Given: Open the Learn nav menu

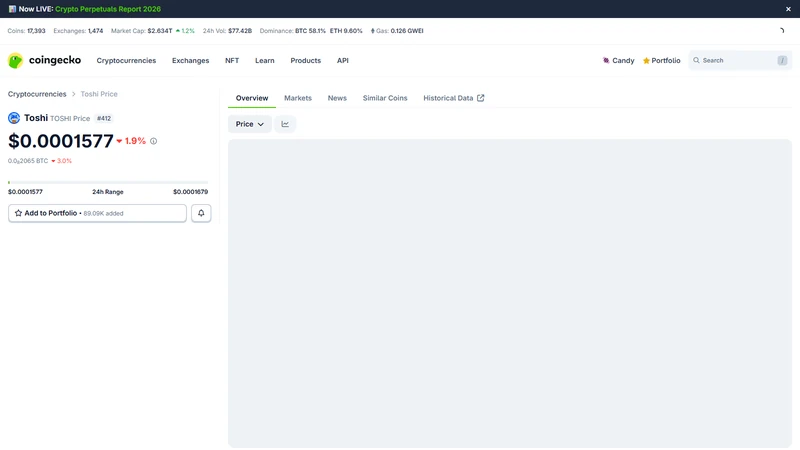Looking at the screenshot, I should tap(264, 60).
